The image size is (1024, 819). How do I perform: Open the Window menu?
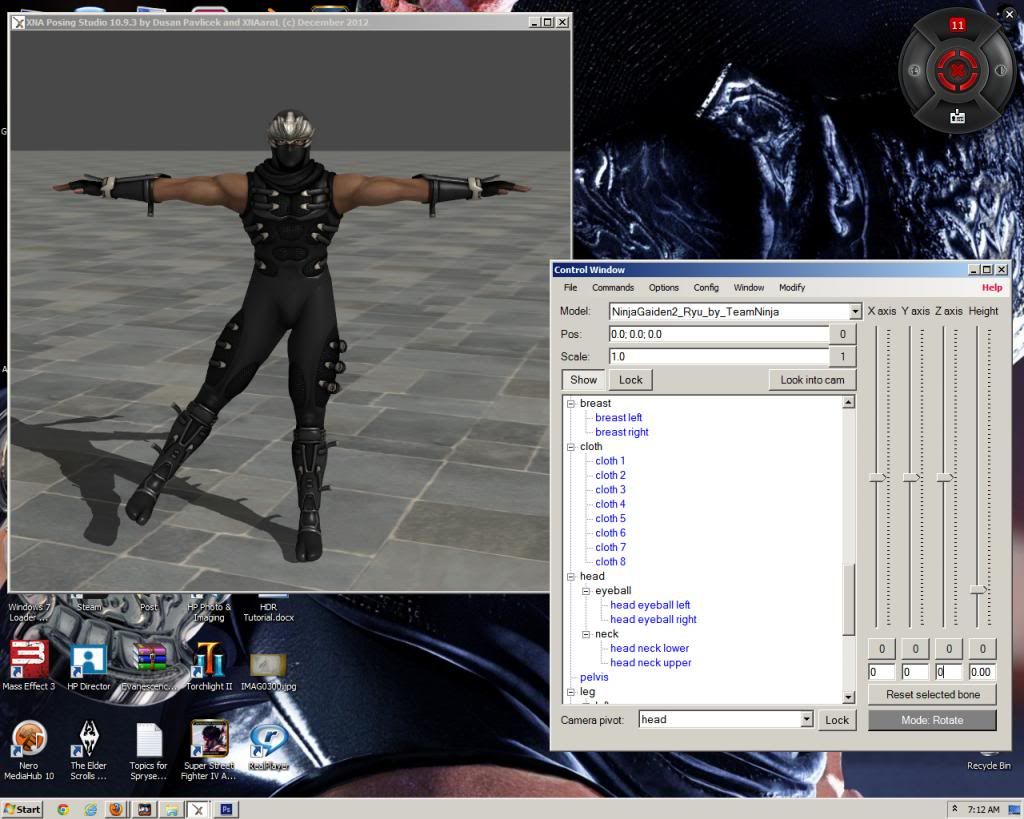pos(748,287)
